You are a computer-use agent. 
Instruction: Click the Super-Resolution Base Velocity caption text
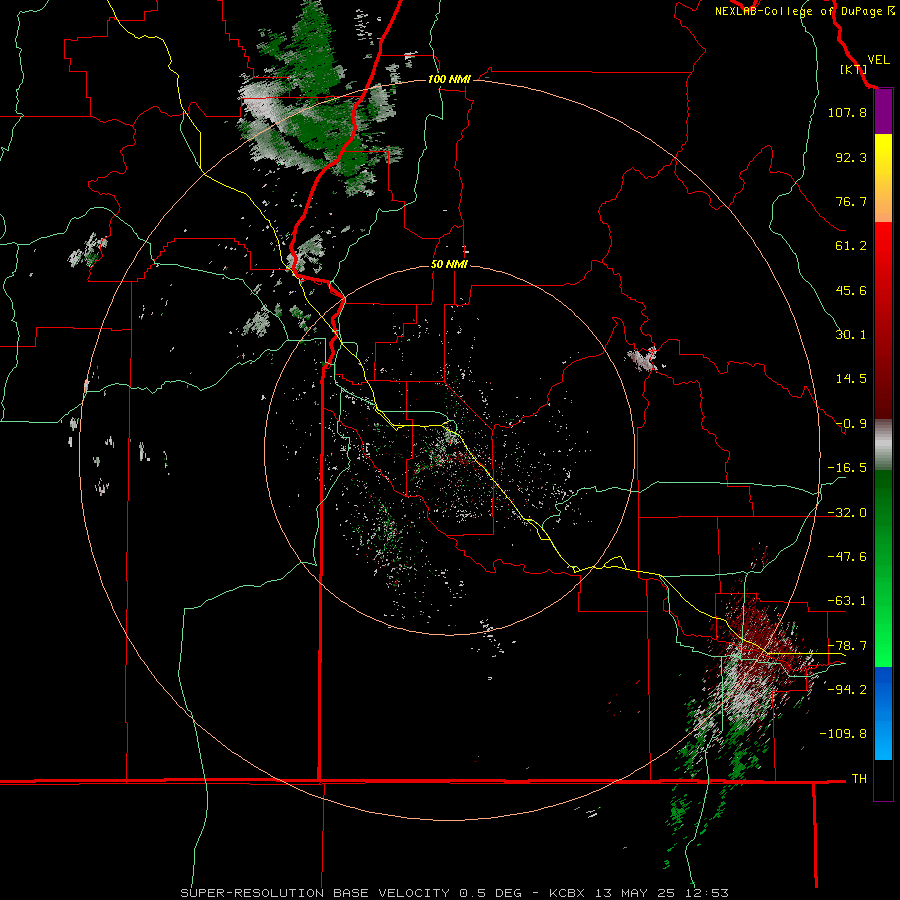pyautogui.click(x=454, y=893)
